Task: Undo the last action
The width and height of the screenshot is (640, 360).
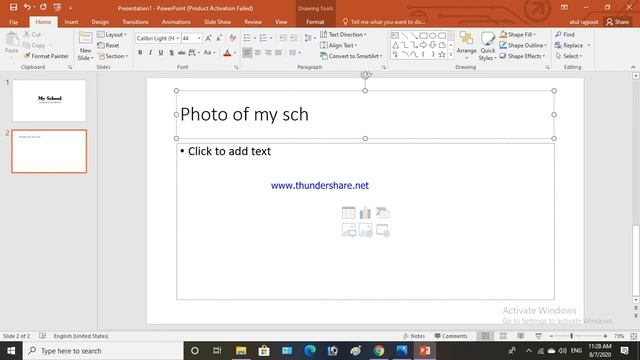Action: pos(27,7)
